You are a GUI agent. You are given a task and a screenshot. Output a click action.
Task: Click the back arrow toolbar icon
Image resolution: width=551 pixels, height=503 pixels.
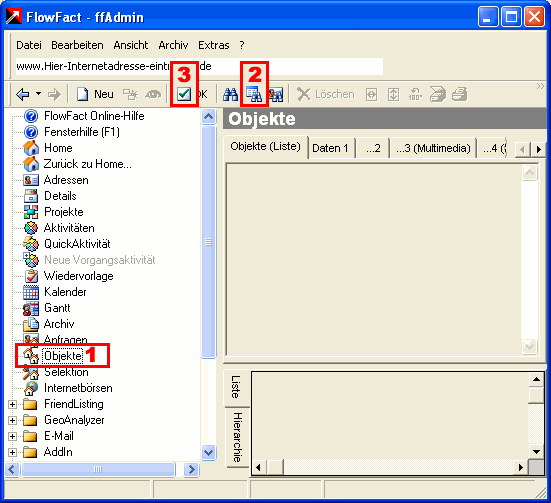[22, 94]
